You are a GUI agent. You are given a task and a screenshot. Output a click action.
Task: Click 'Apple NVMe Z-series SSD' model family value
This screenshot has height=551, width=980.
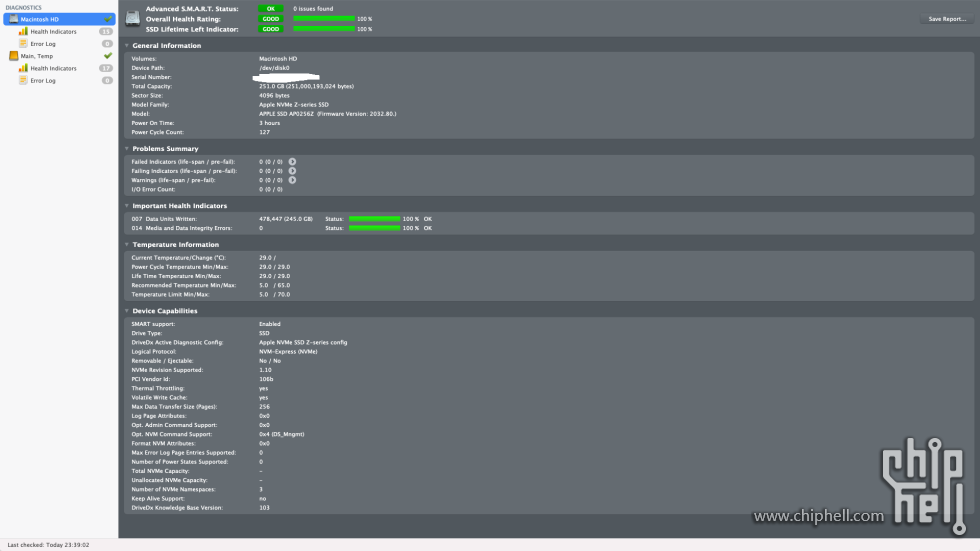294,104
